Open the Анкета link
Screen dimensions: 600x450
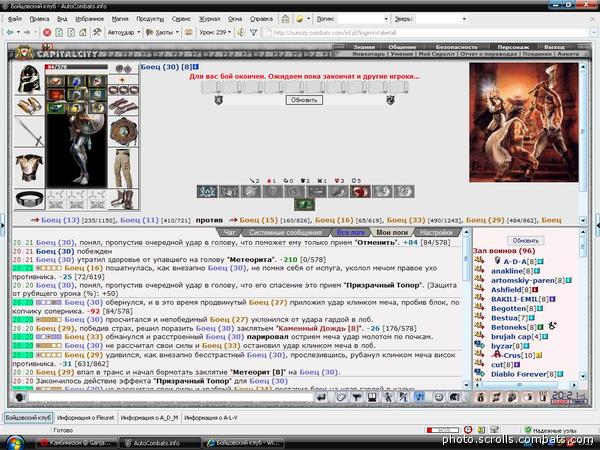click(568, 54)
